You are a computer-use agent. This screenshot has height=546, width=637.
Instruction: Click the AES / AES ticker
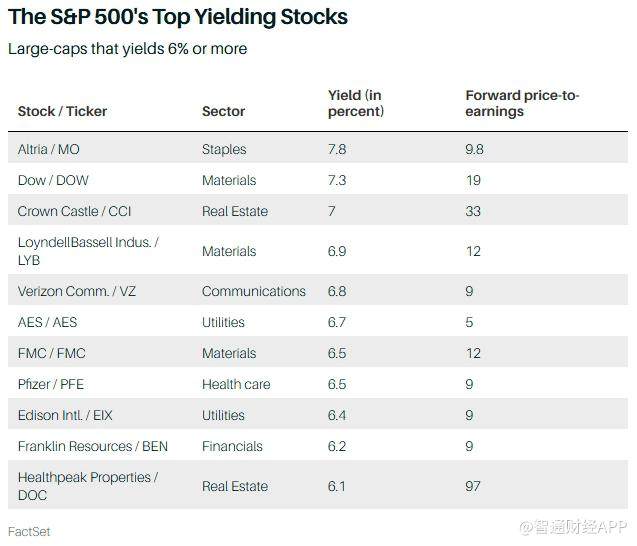click(x=47, y=322)
